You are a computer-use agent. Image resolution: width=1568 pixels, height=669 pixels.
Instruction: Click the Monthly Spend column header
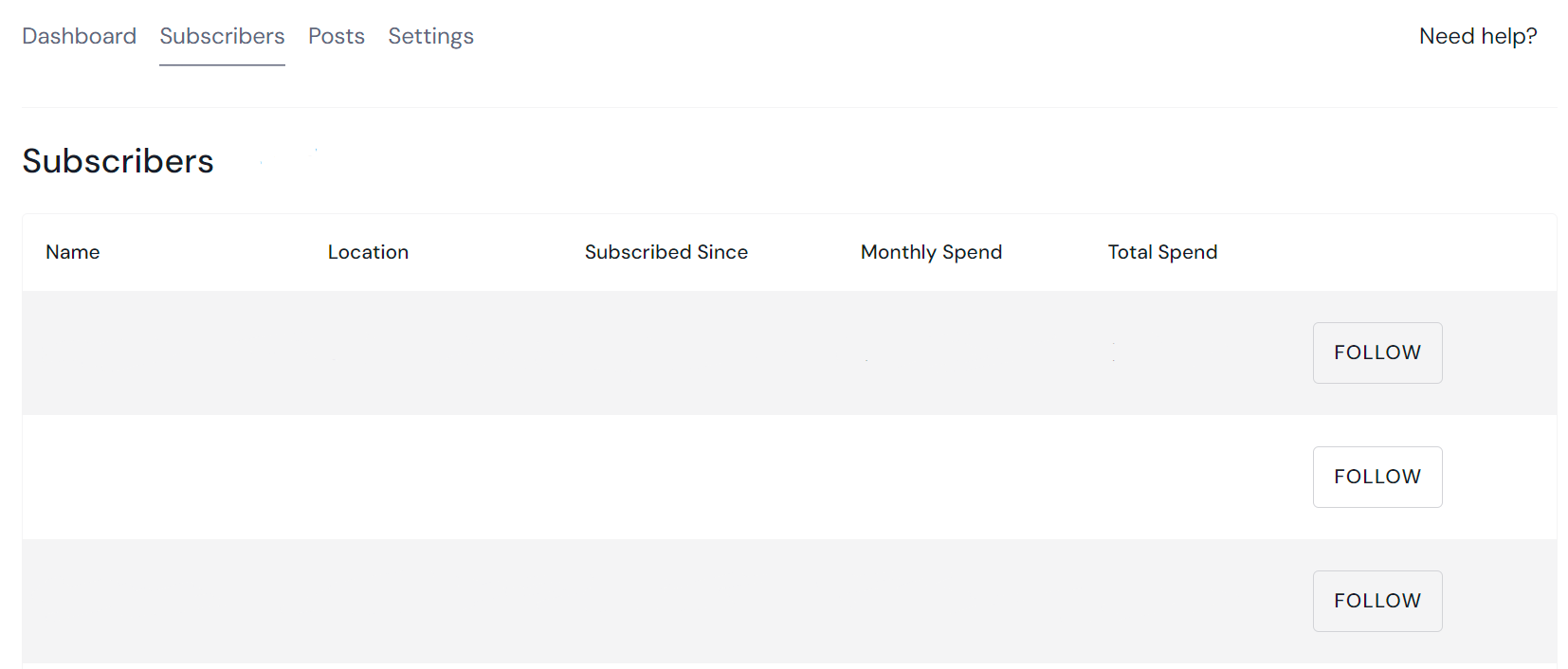(x=931, y=252)
